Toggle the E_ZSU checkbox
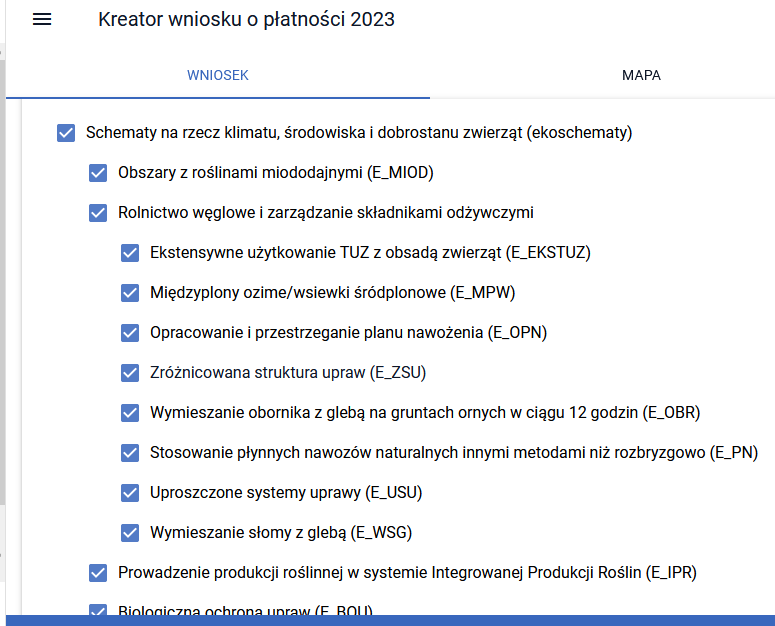Screen dimensions: 775x626 (130, 372)
